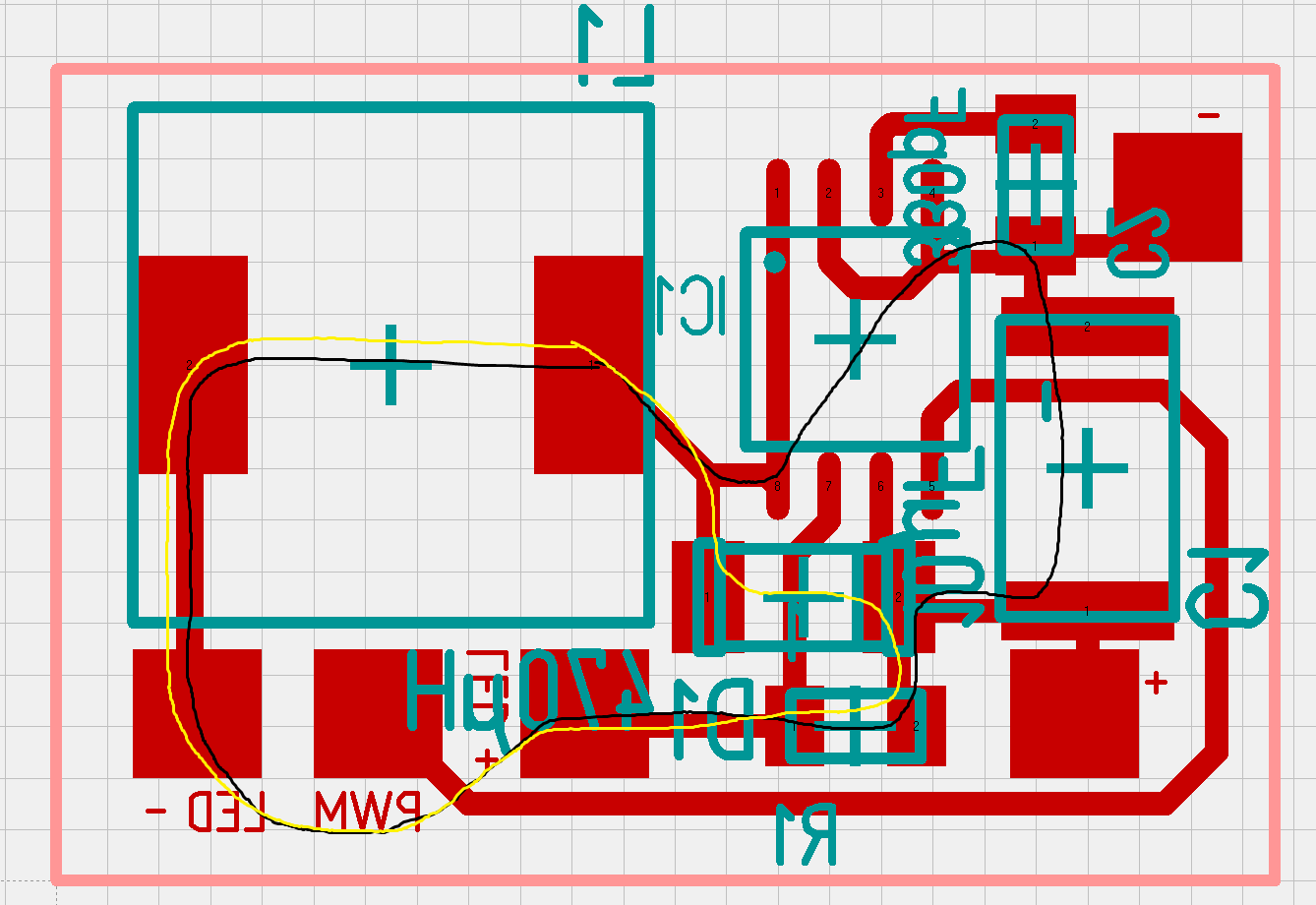
Task: Select the red PWM text label
Action: pos(369,811)
